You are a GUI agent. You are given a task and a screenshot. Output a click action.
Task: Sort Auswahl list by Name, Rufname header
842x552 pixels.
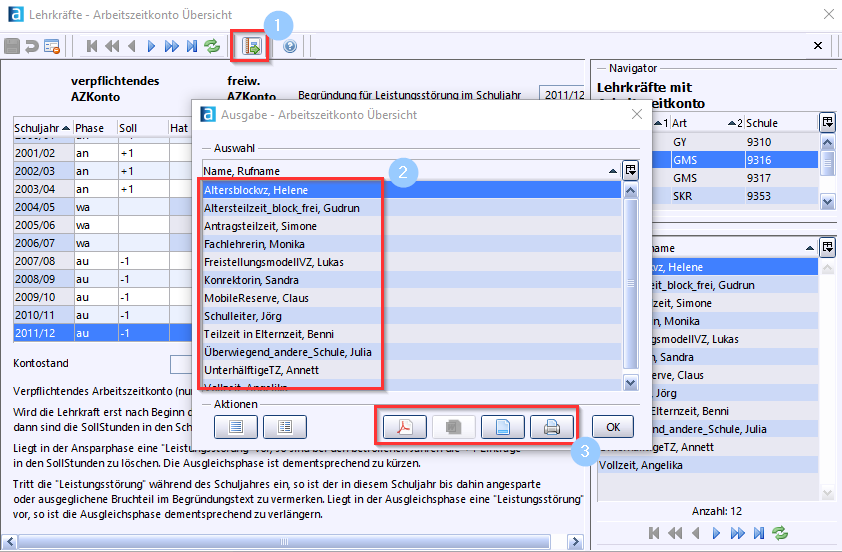[x=411, y=171]
